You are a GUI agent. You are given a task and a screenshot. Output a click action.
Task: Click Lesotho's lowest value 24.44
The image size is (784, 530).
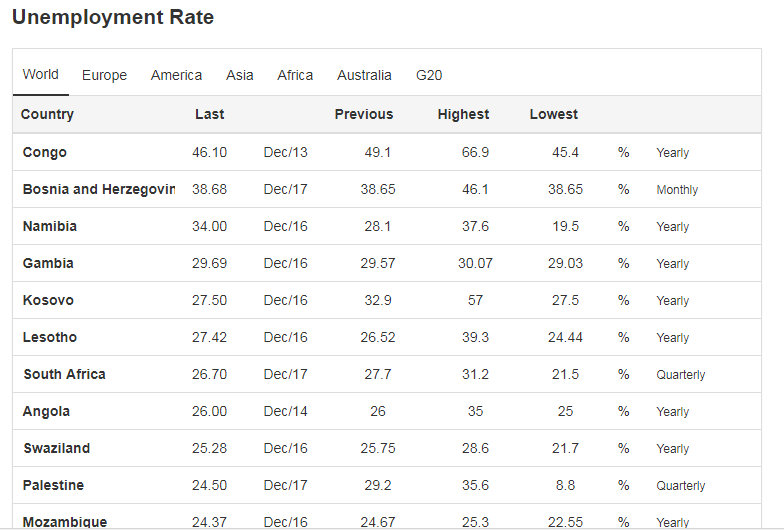tap(566, 338)
